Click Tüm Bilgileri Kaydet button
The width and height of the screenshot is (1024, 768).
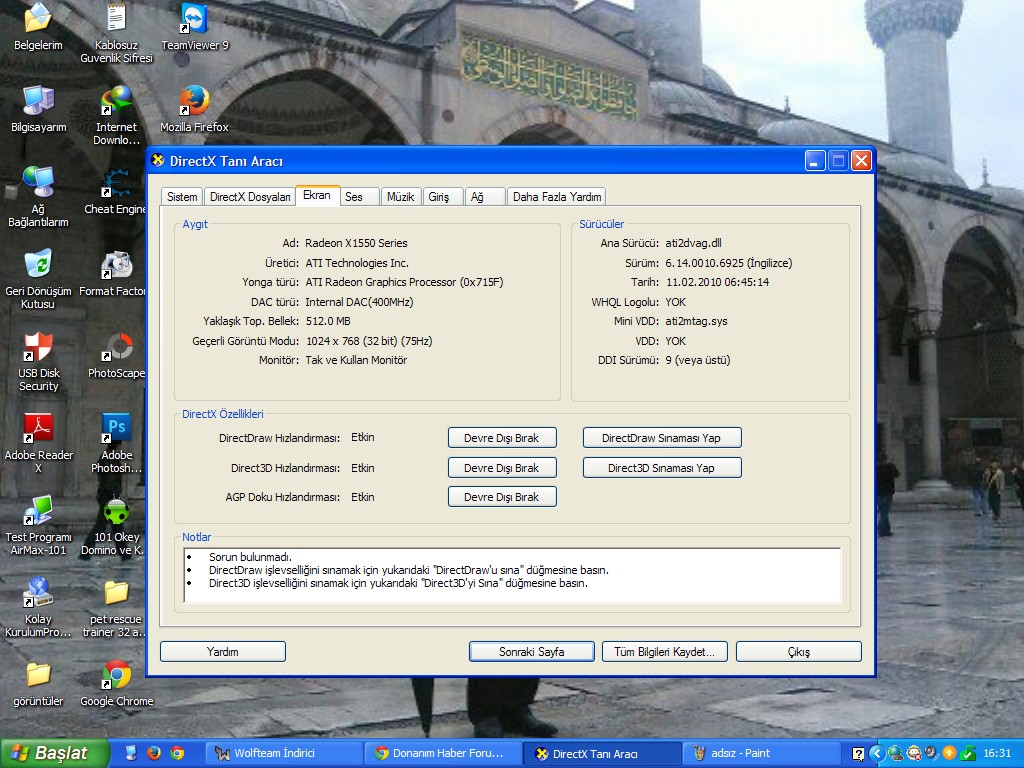tap(664, 652)
